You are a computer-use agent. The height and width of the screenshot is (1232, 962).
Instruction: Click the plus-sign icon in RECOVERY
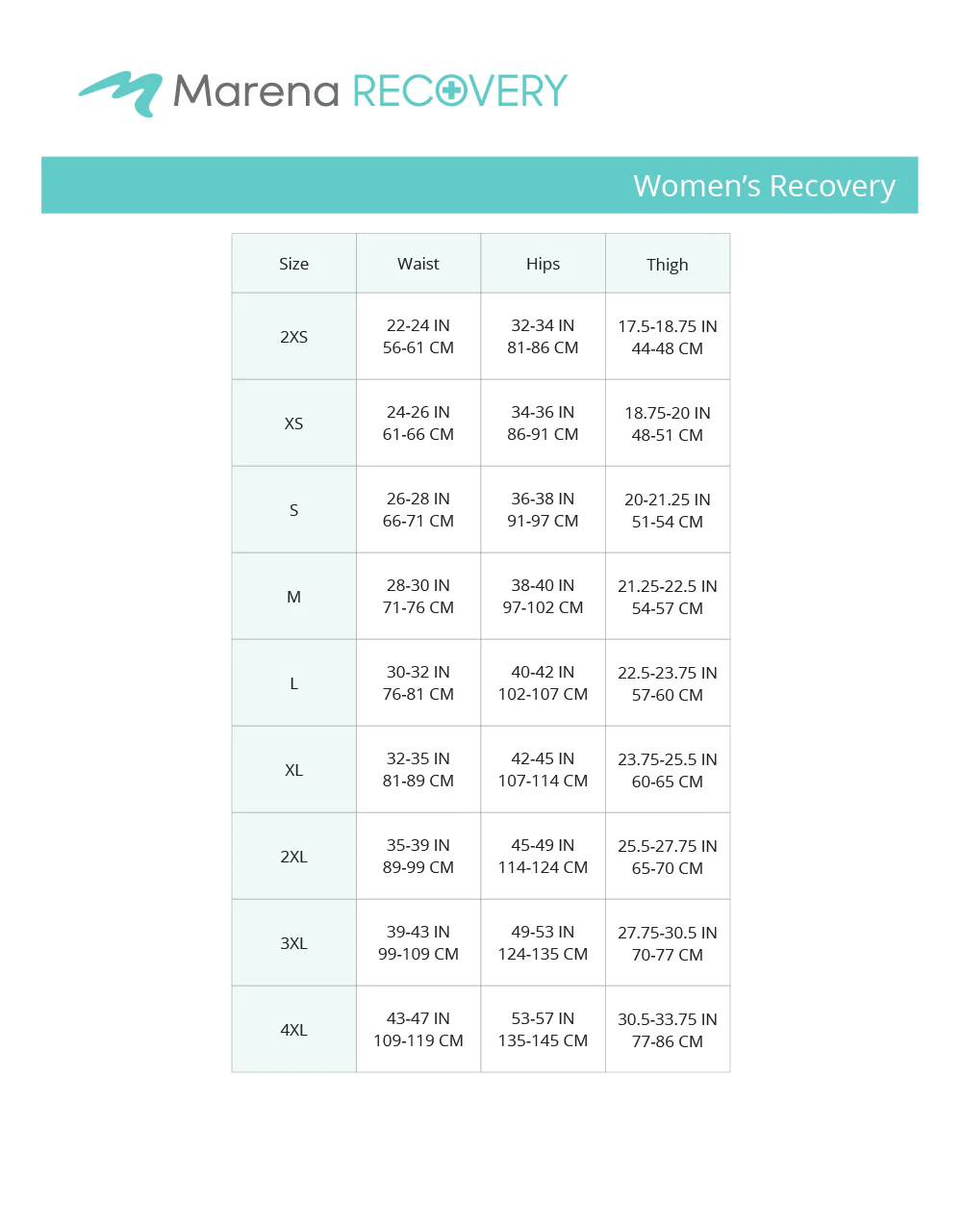tap(451, 91)
